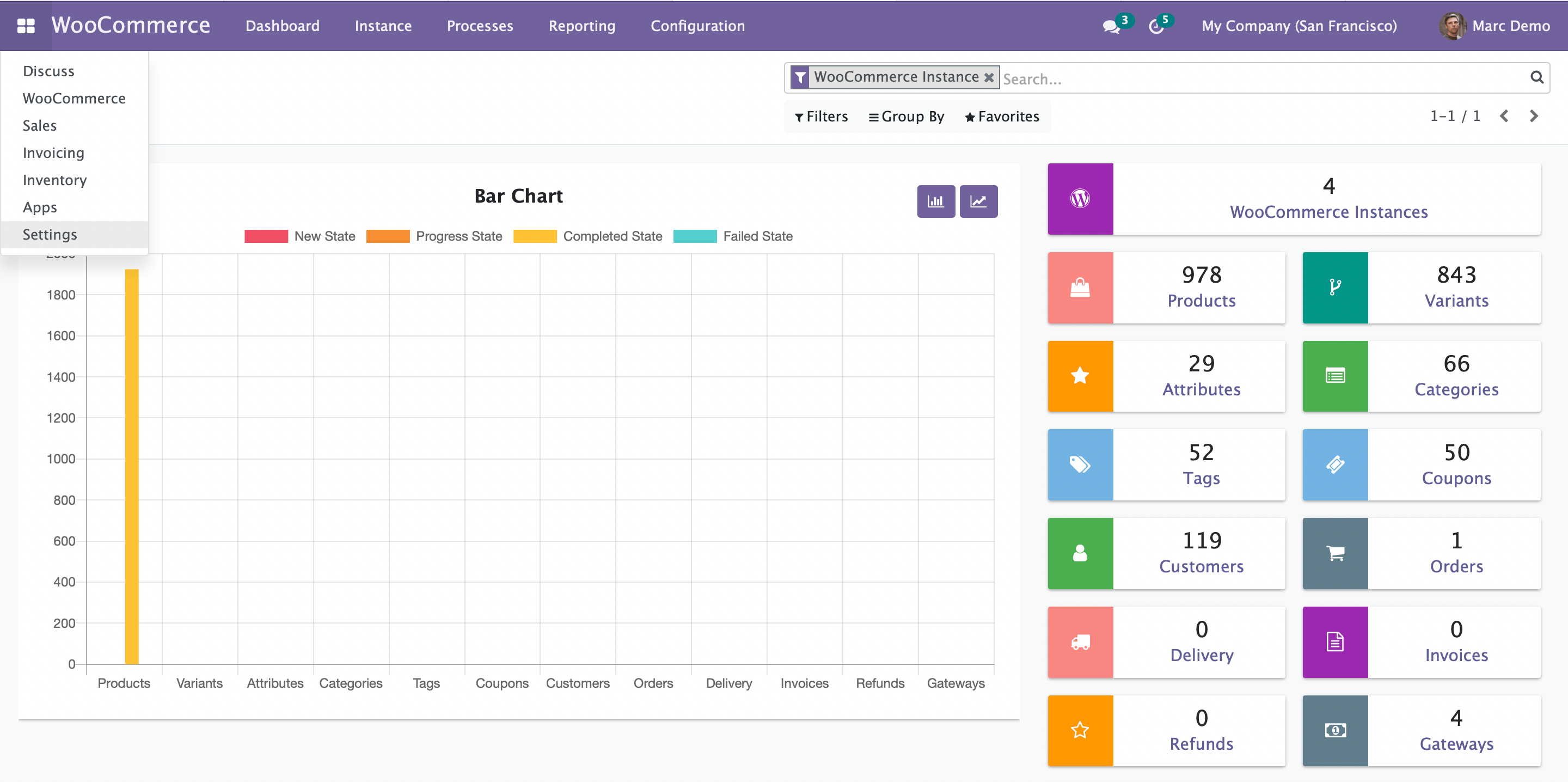Switch to line chart view icon
This screenshot has width=1568, height=782.
click(x=978, y=201)
